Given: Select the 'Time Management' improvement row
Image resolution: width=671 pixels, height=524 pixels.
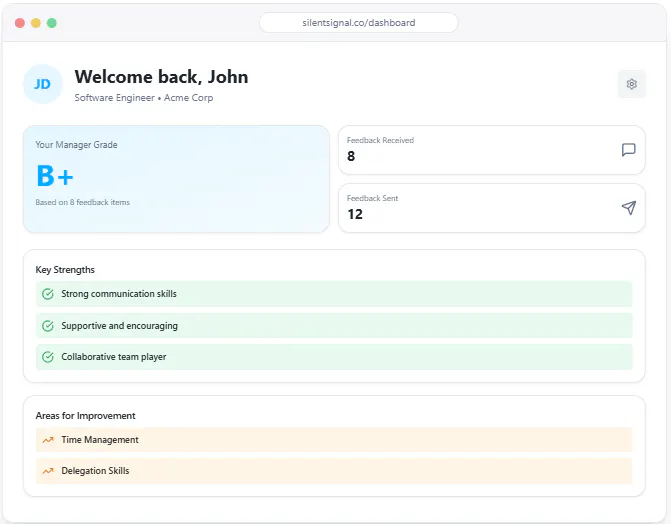Looking at the screenshot, I should tap(334, 440).
